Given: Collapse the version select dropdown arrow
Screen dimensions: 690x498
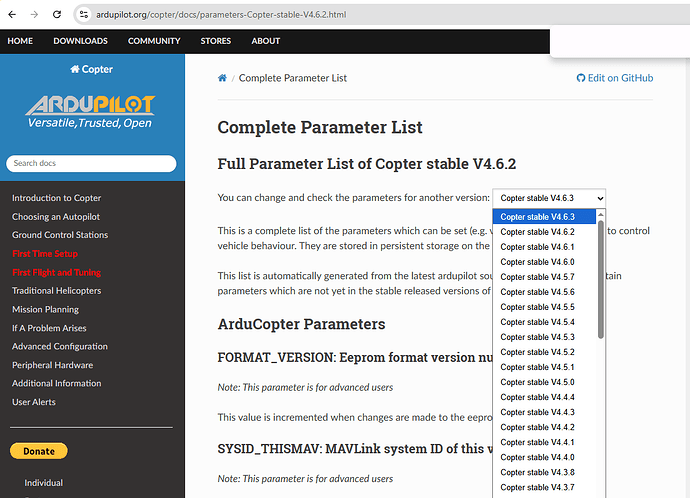Looking at the screenshot, I should tap(600, 198).
